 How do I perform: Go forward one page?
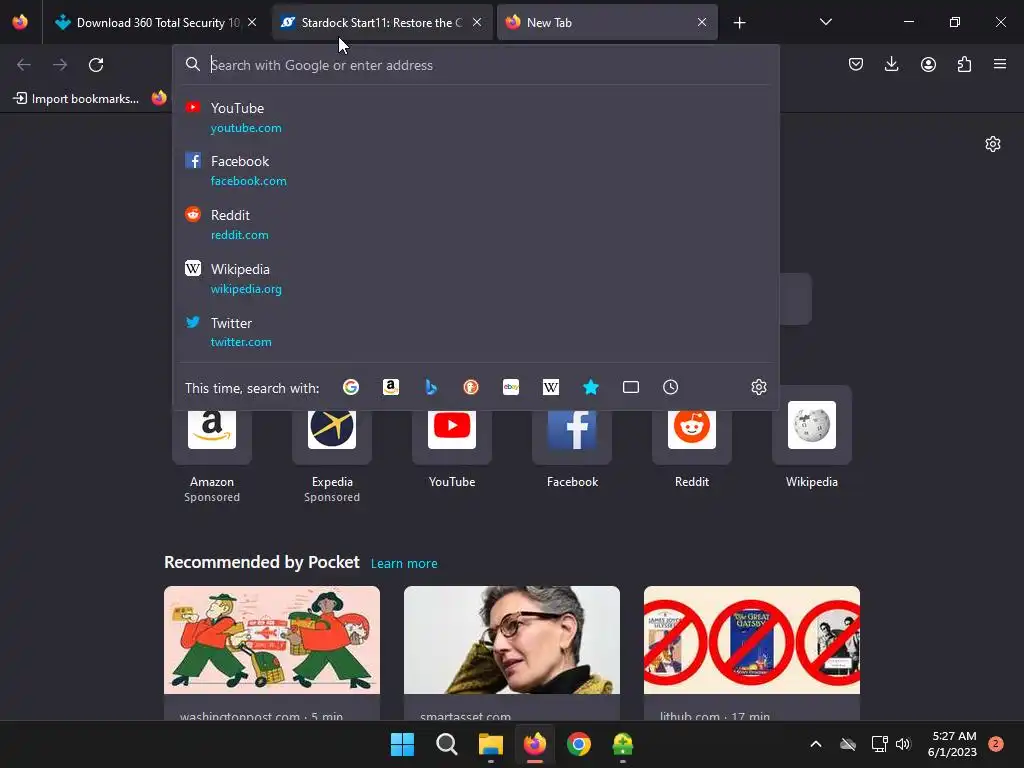pos(60,65)
